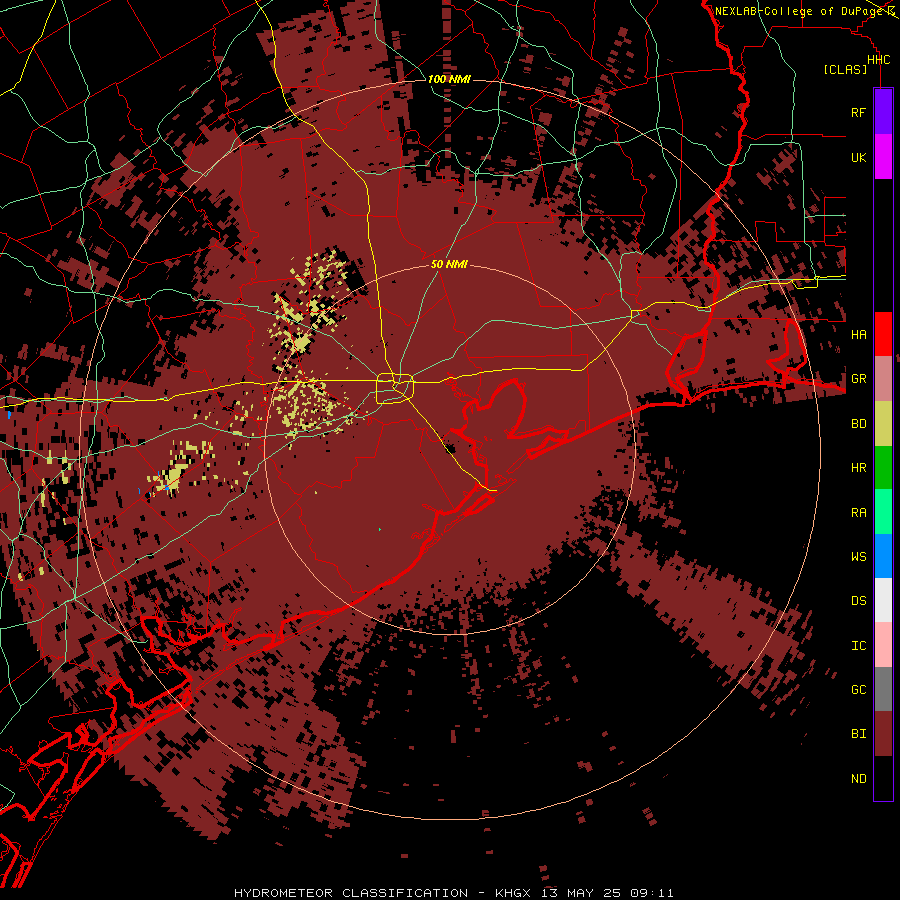Viewport: 900px width, 900px height.
Task: Click the Hydrometeor Classification KHGX timestamp caption
Action: (x=453, y=893)
